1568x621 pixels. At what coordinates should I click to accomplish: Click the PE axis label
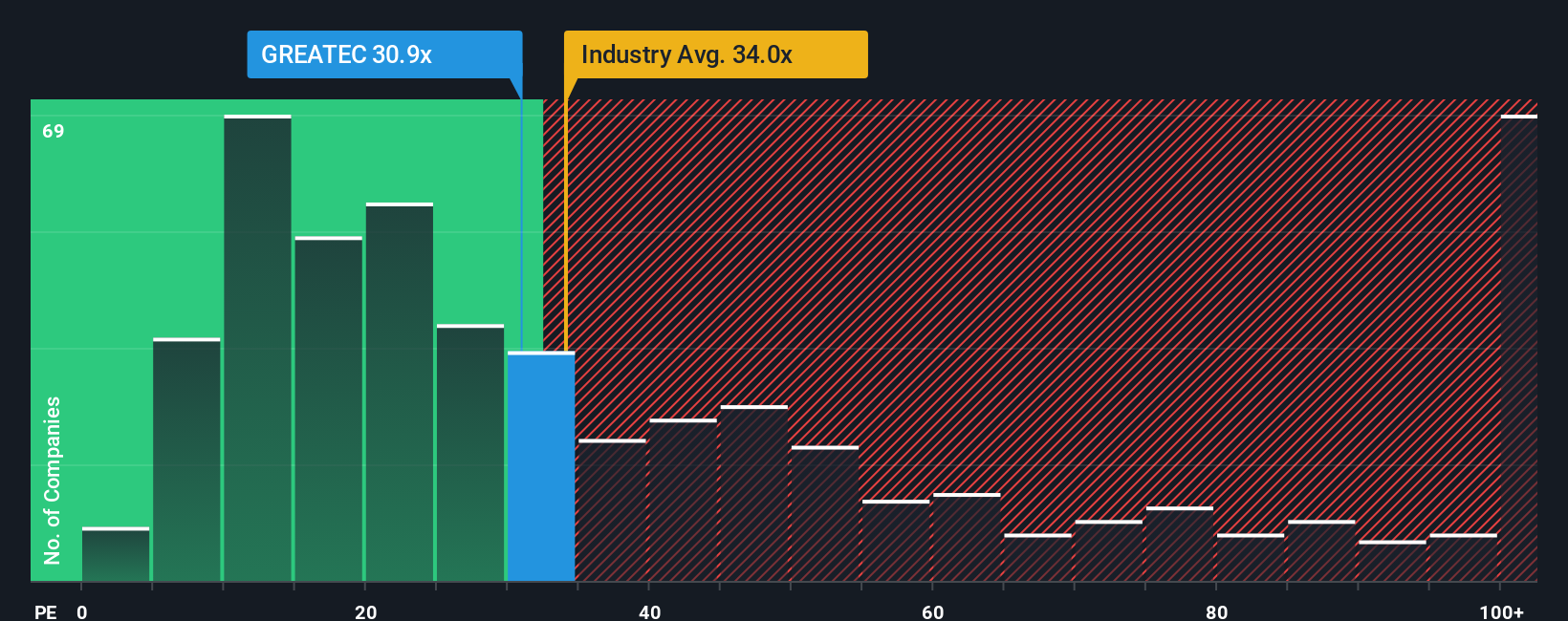coord(46,611)
